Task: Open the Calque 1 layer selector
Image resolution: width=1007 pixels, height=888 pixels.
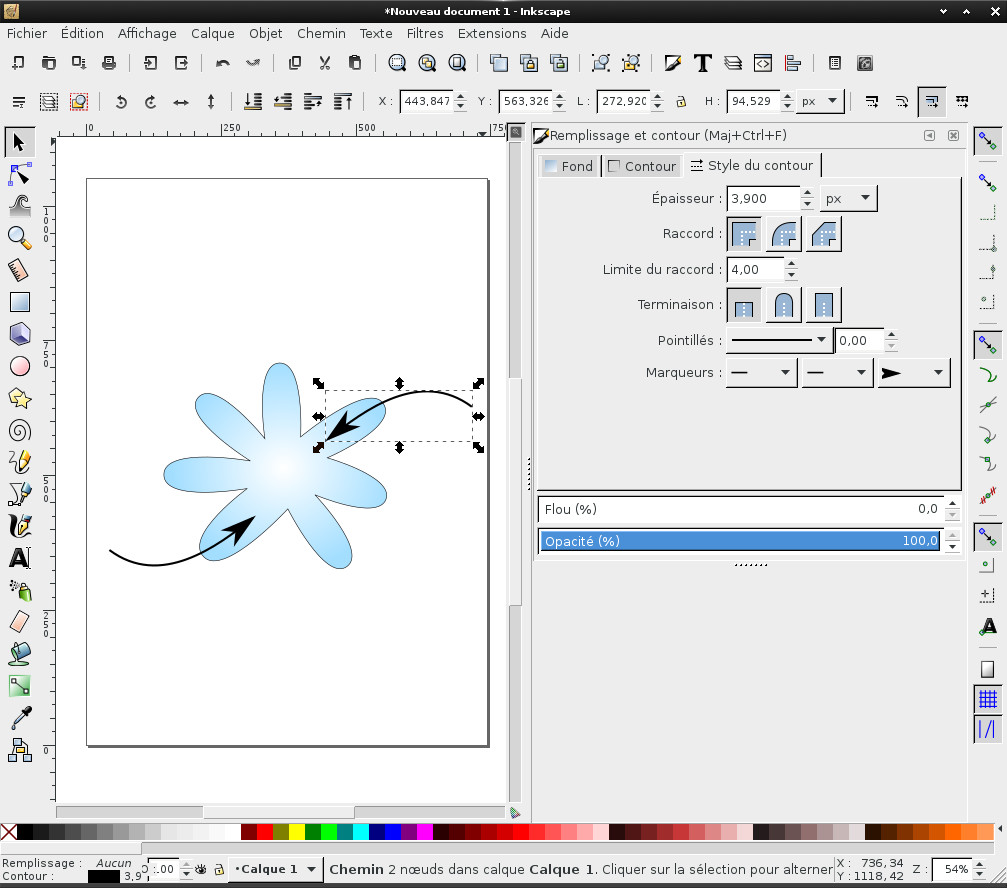Action: pos(277,869)
